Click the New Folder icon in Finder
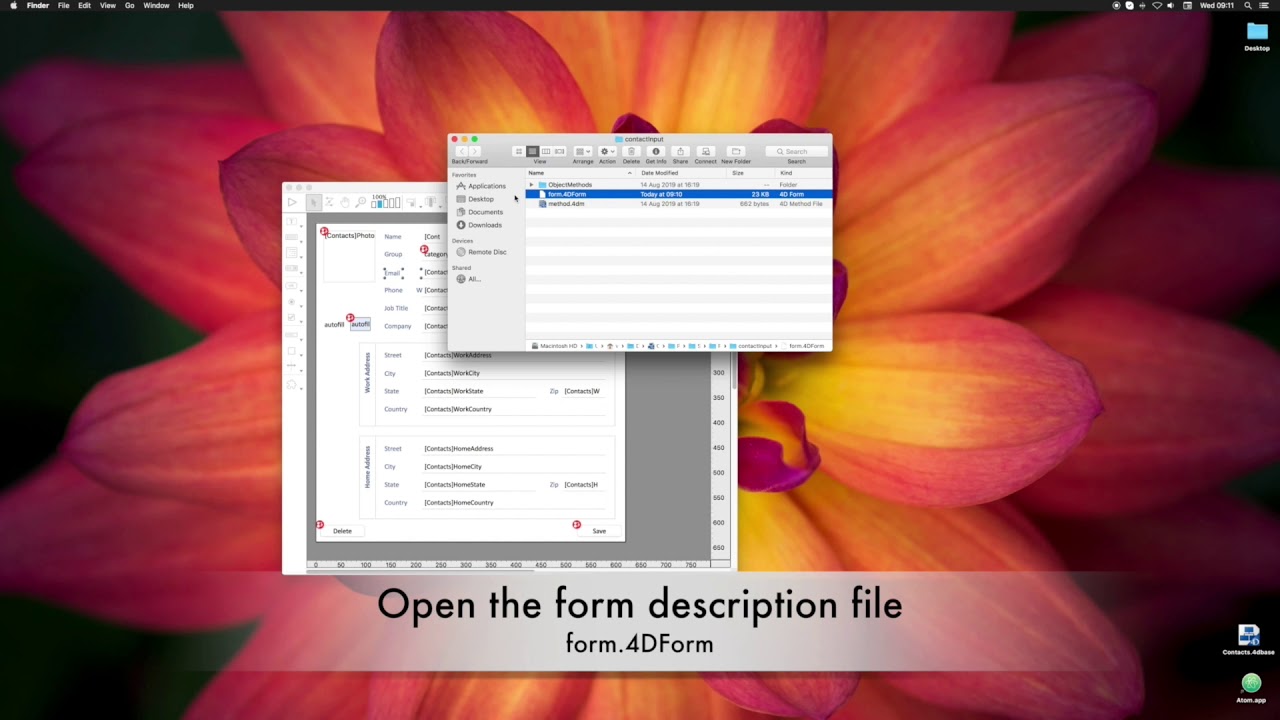This screenshot has height=720, width=1280. pos(736,151)
